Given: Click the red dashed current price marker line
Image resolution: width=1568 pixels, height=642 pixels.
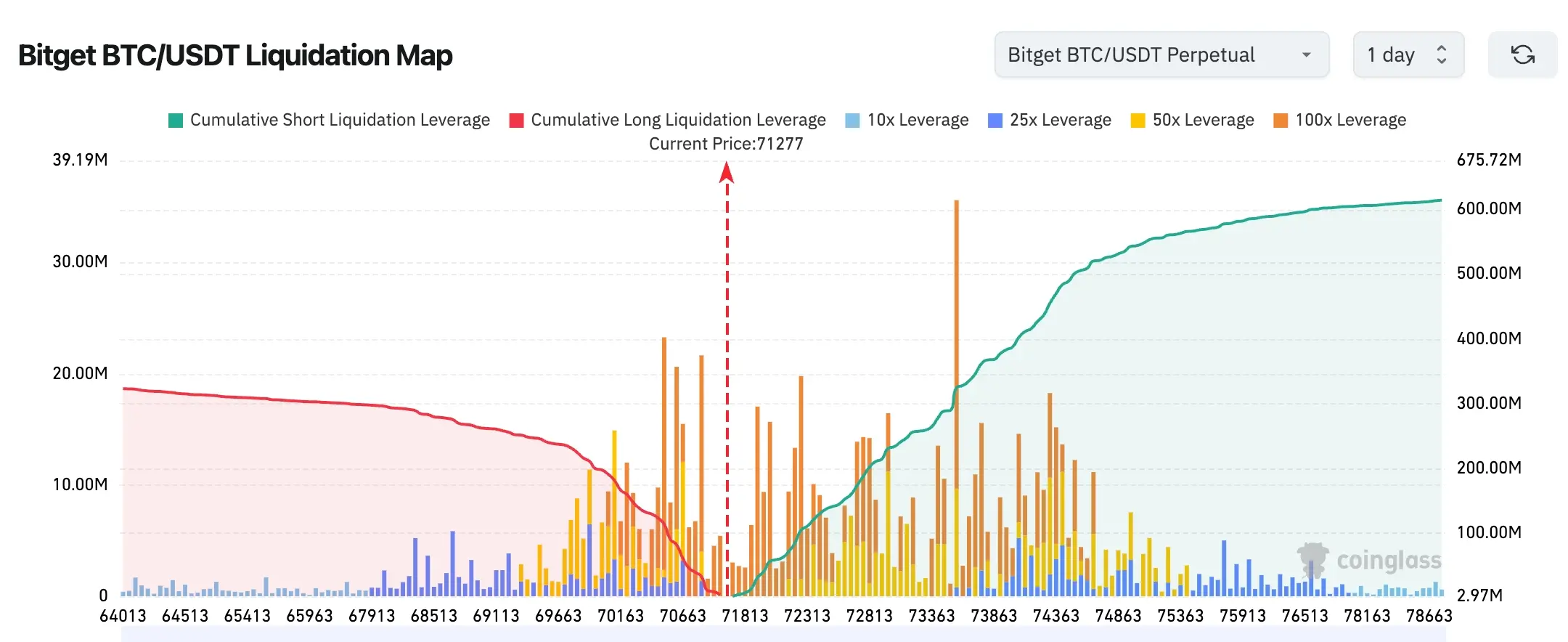Looking at the screenshot, I should [x=727, y=378].
